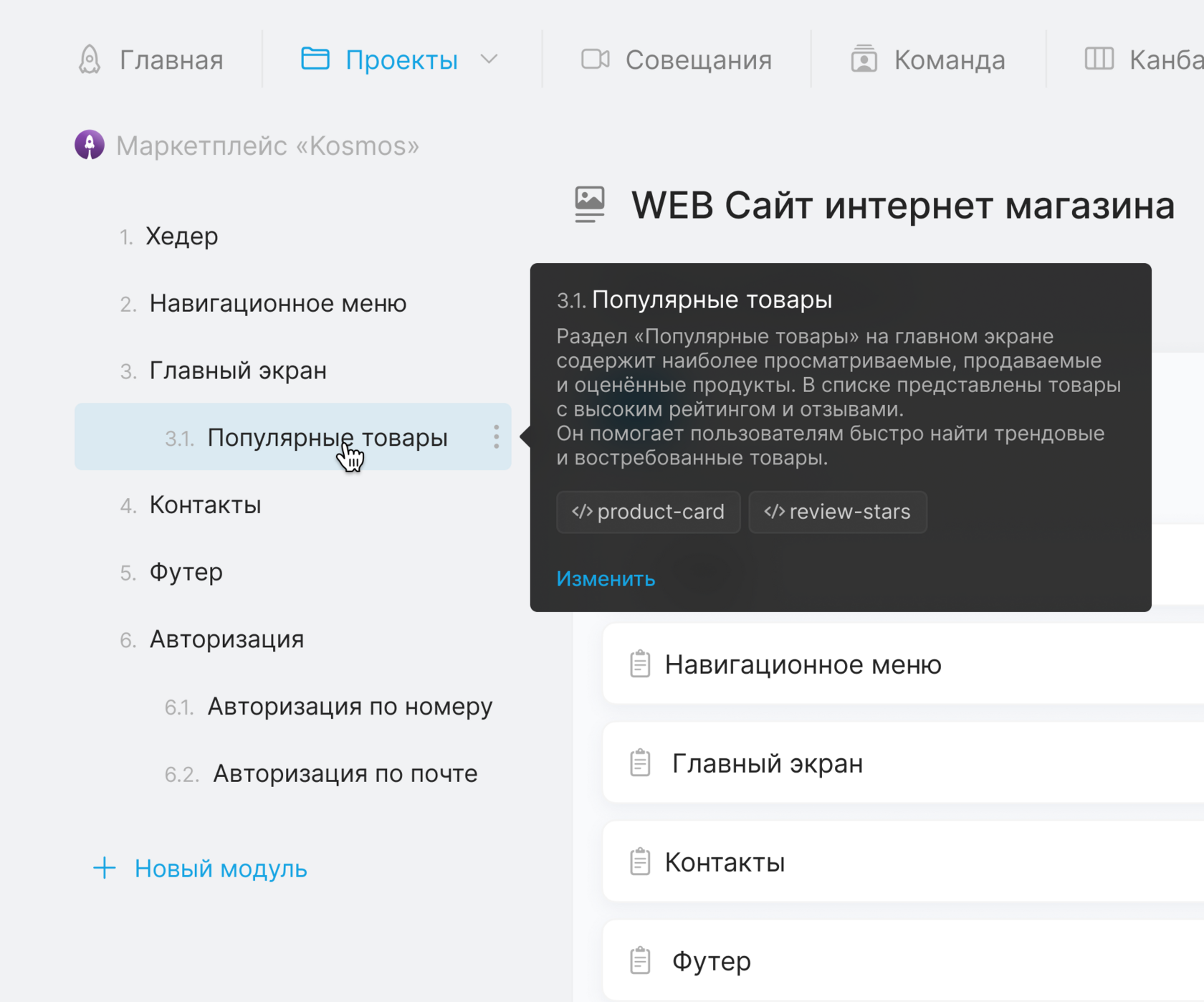Screen dimensions: 1204x1002
Task: Click the plus icon for Новый модуль
Action: click(x=105, y=868)
